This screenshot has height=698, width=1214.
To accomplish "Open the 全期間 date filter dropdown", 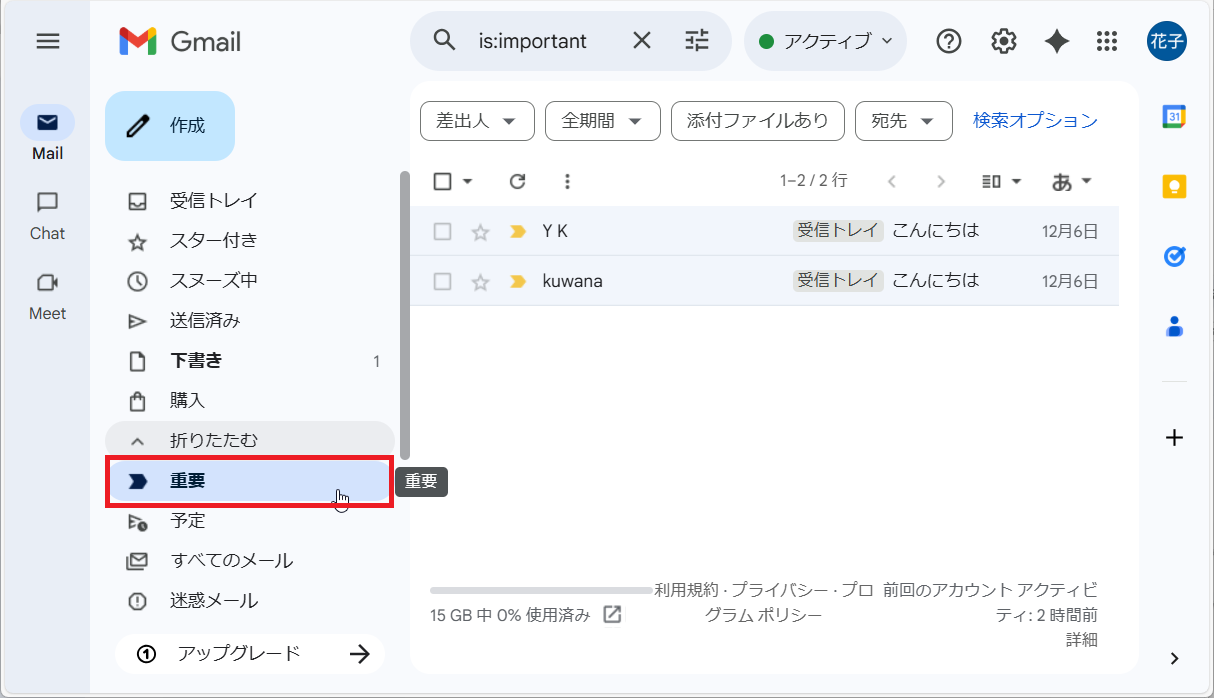I will 602,120.
